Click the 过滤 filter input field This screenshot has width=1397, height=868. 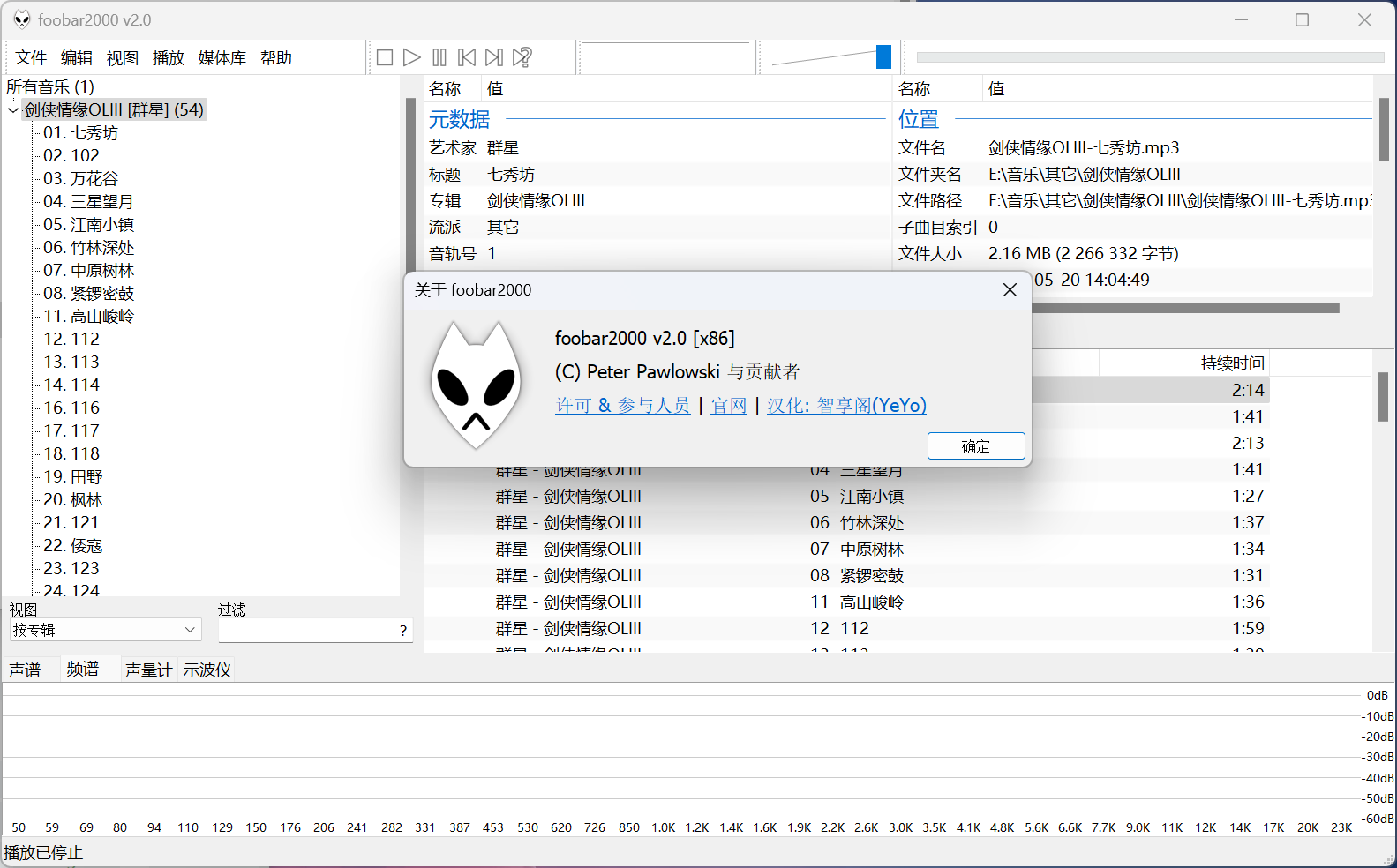pos(305,630)
